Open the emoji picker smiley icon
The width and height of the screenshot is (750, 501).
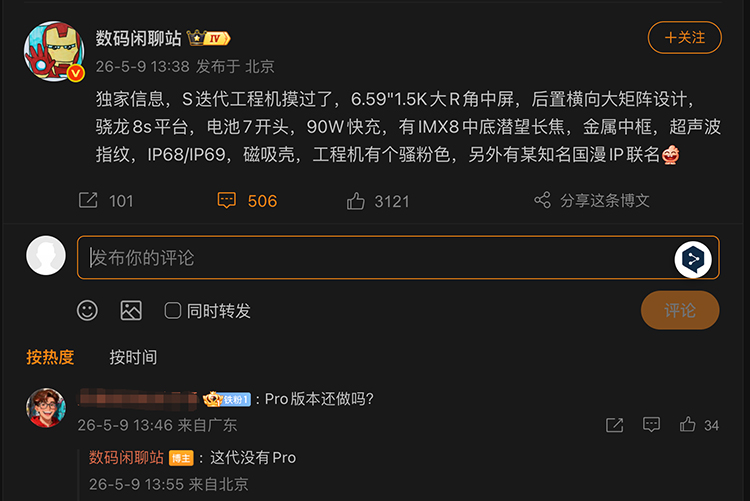(87, 311)
